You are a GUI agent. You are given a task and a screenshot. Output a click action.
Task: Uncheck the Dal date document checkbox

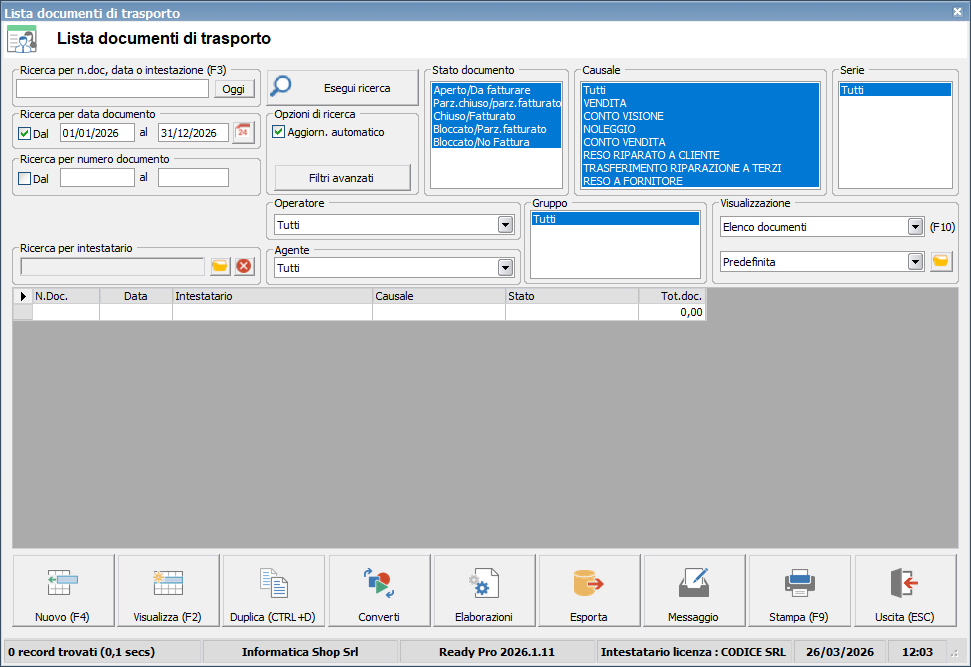click(x=25, y=133)
